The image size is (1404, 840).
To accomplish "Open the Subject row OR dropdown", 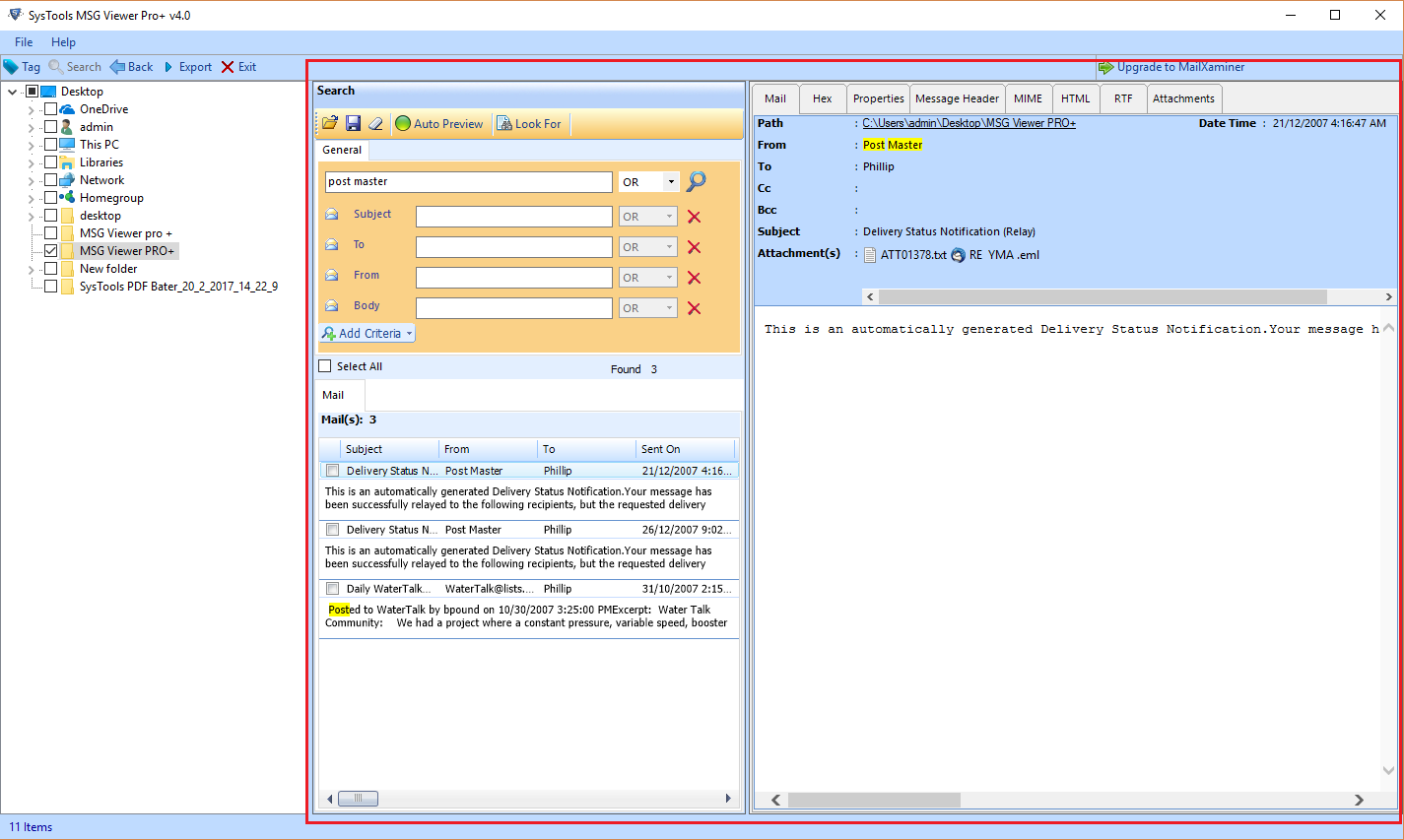I will pyautogui.click(x=670, y=217).
